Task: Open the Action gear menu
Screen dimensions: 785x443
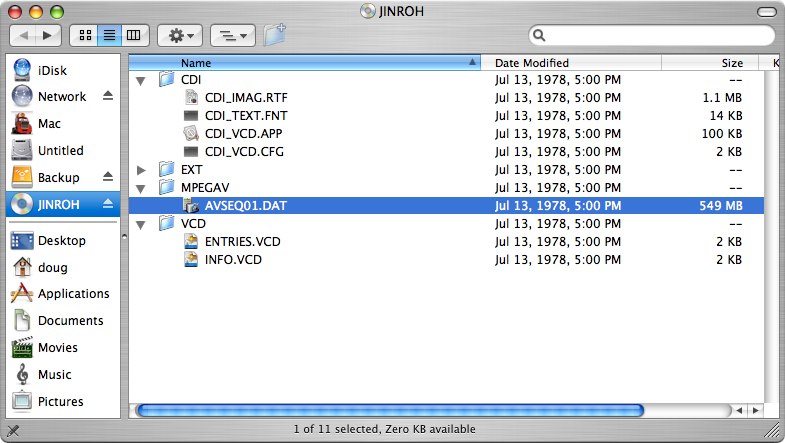Action: coord(180,36)
